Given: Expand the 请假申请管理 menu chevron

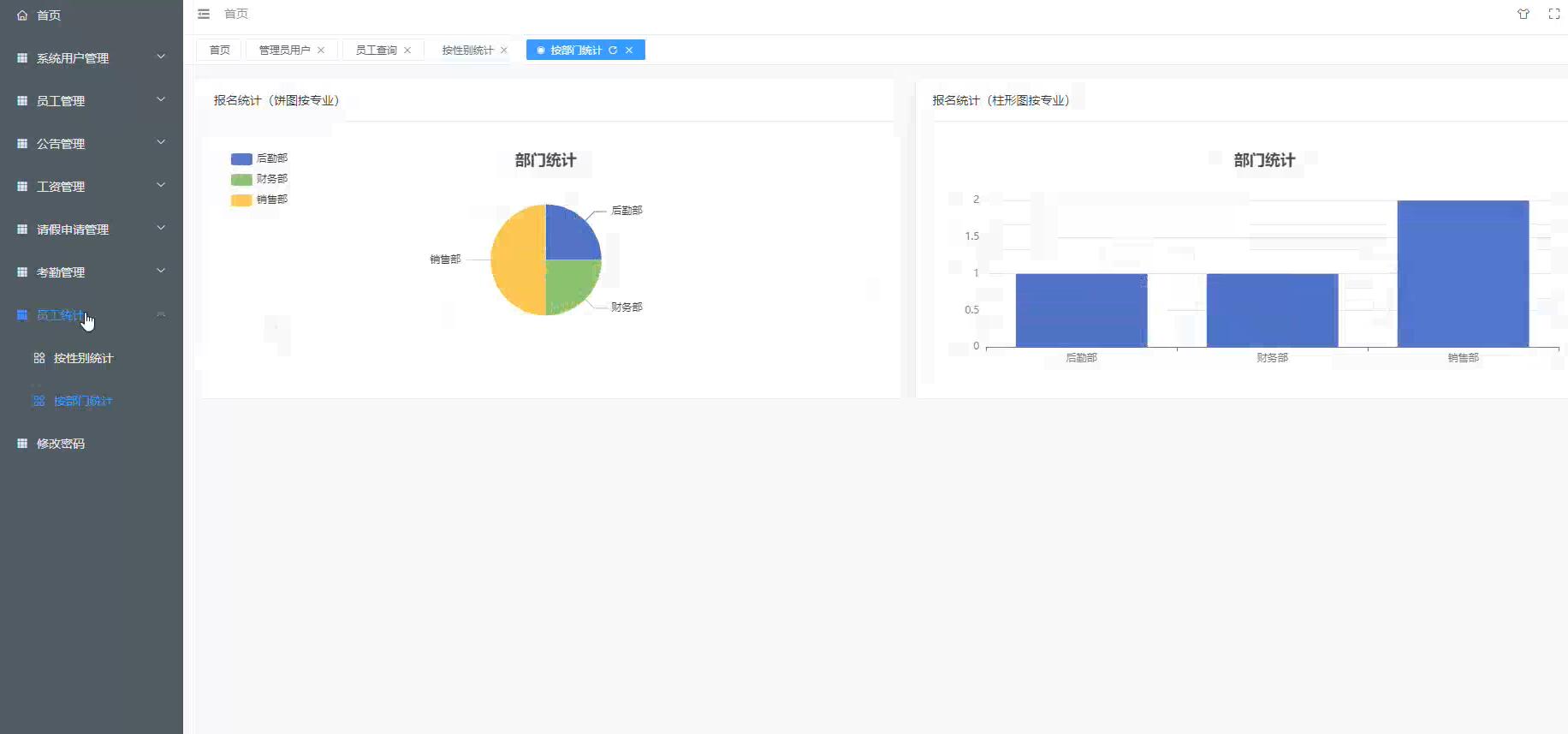Looking at the screenshot, I should point(161,229).
